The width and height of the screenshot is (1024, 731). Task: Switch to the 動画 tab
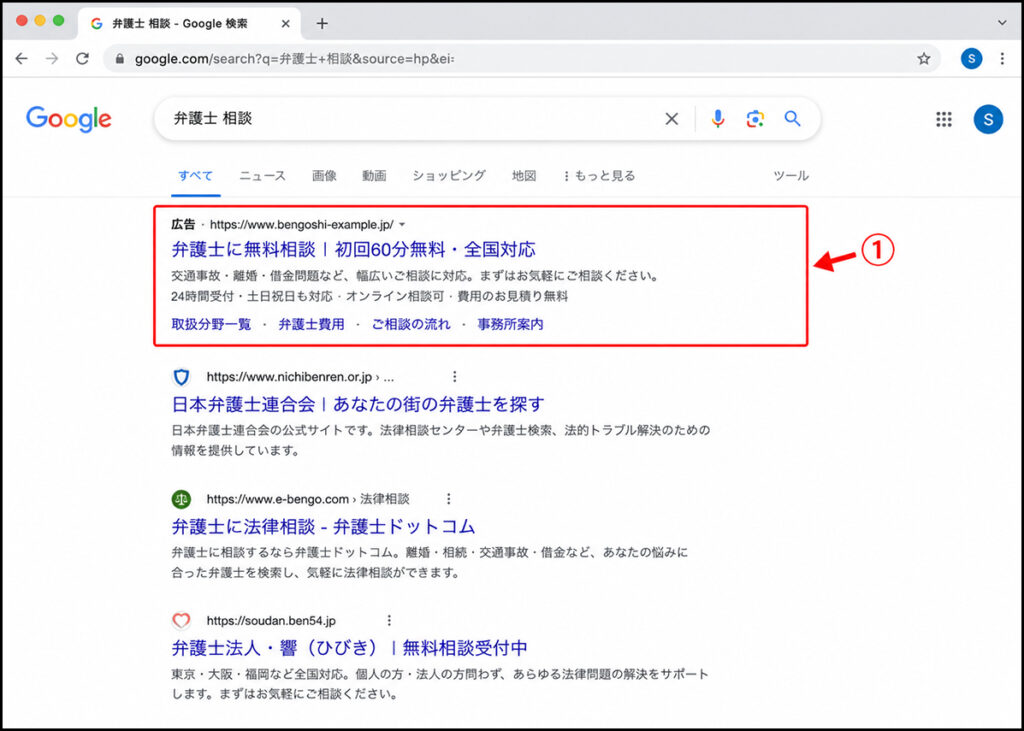click(x=374, y=176)
